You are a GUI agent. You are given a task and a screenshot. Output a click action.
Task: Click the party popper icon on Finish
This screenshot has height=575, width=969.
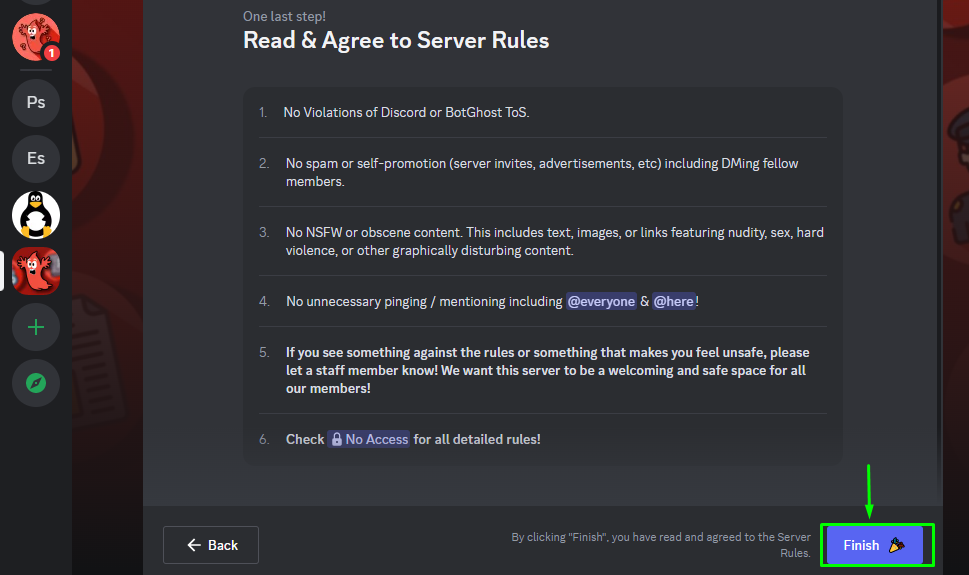click(897, 545)
